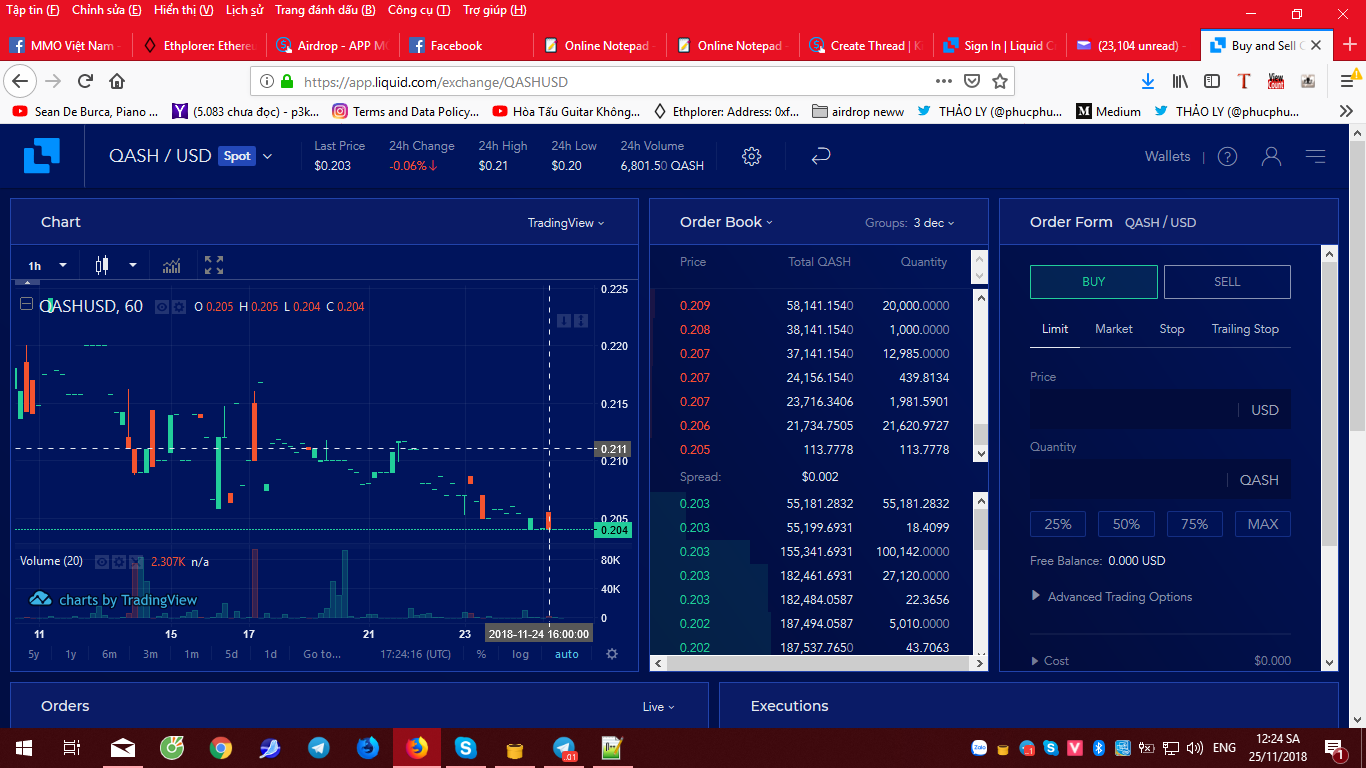Click the order book ask scrollbar
Image resolution: width=1366 pixels, height=768 pixels.
980,376
